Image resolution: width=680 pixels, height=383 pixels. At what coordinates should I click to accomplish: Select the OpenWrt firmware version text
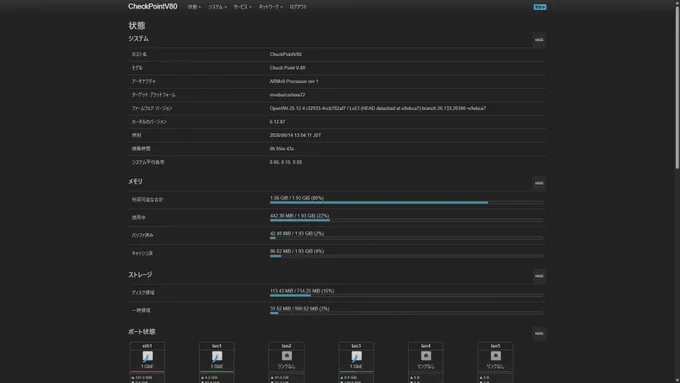(378, 108)
